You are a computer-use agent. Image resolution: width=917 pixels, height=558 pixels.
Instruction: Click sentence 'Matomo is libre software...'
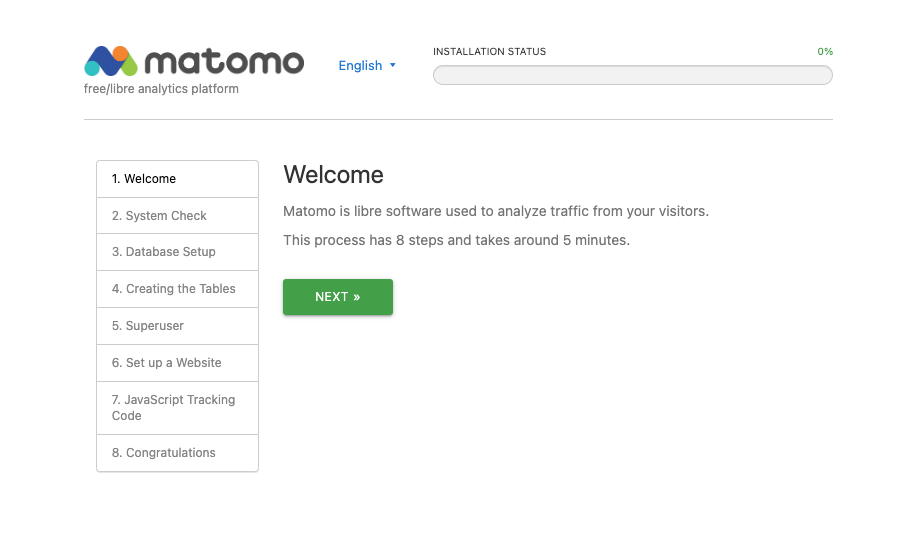click(496, 211)
